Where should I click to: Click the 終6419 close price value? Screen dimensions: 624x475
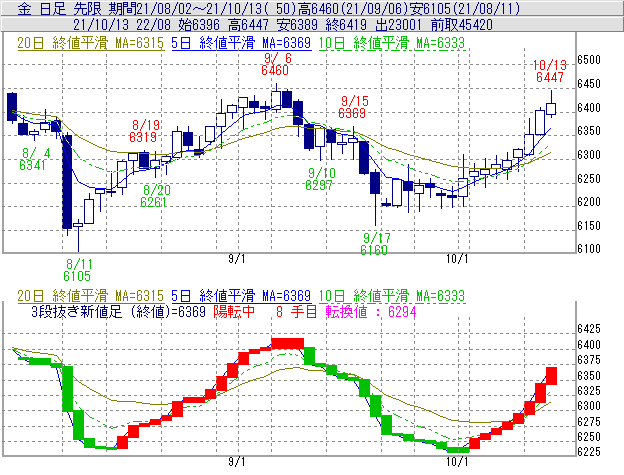coord(346,25)
